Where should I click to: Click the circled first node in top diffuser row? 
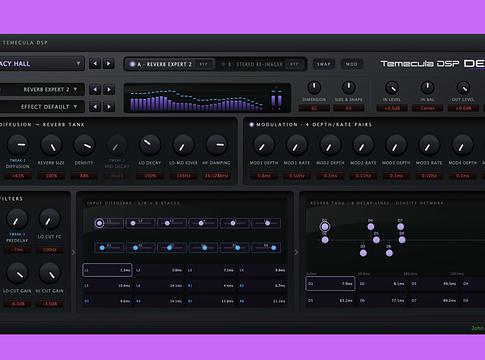(x=99, y=223)
